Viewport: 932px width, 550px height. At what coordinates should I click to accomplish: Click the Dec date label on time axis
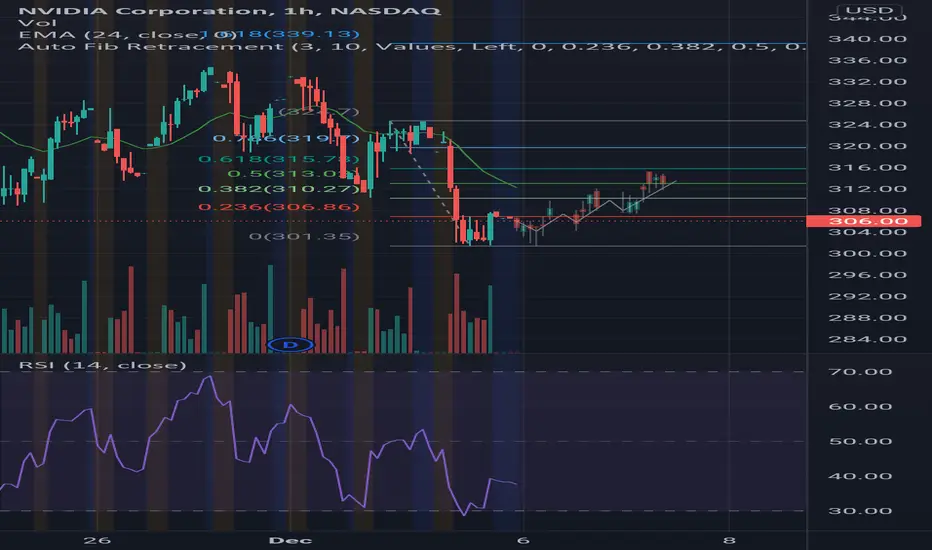290,540
